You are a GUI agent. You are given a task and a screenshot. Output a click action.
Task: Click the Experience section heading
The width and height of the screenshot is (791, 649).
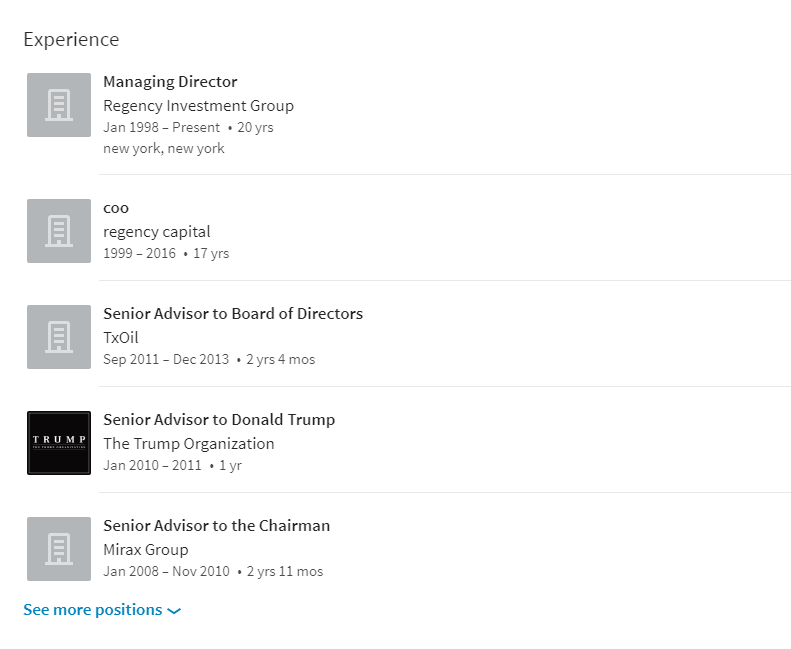[71, 40]
